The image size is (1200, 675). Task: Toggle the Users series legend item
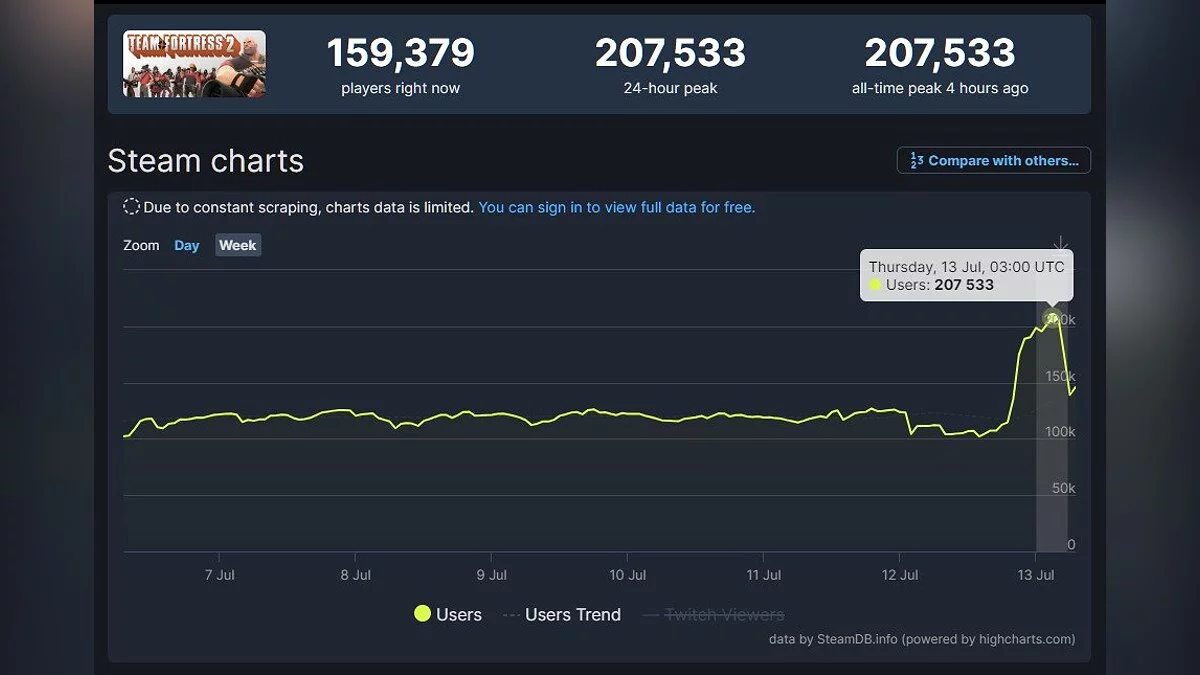click(448, 614)
